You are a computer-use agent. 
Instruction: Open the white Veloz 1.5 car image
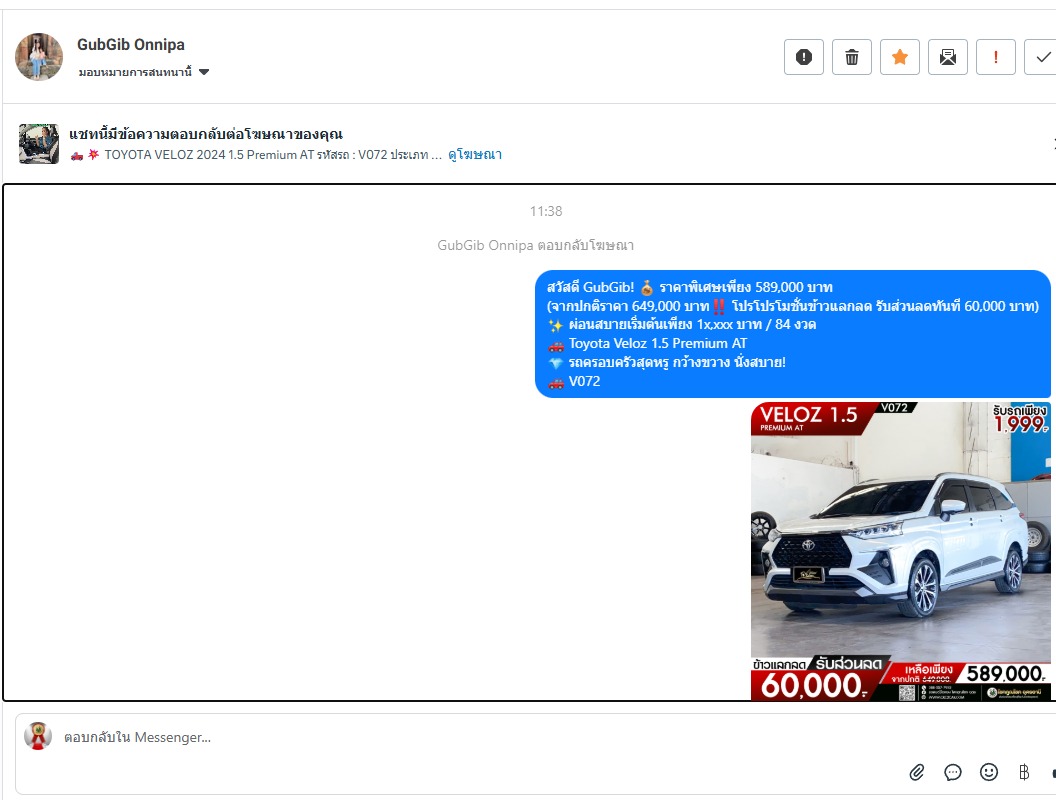pyautogui.click(x=900, y=551)
